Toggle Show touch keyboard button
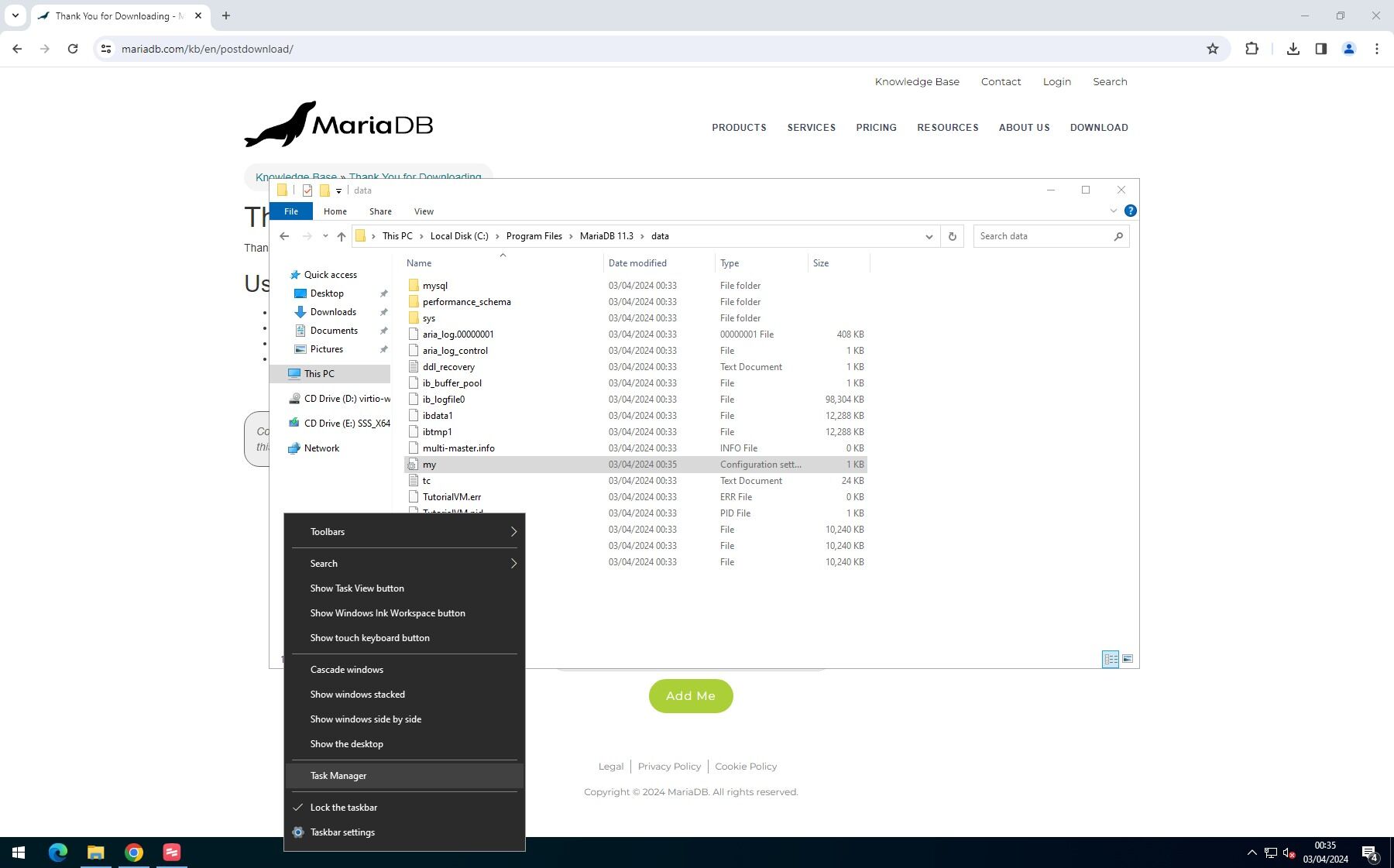This screenshot has height=868, width=1394. pyautogui.click(x=404, y=638)
